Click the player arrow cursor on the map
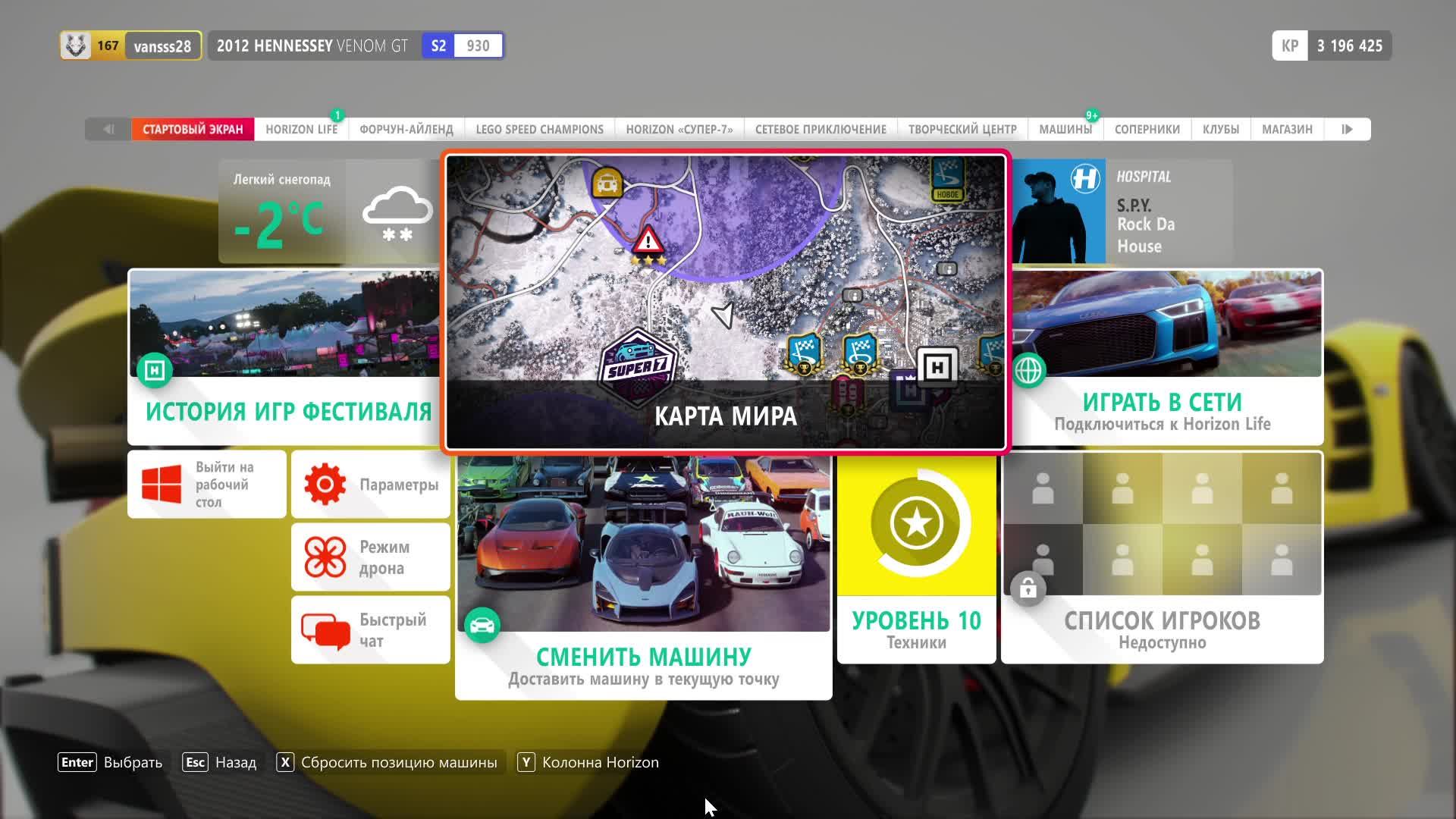1456x819 pixels. [x=724, y=315]
